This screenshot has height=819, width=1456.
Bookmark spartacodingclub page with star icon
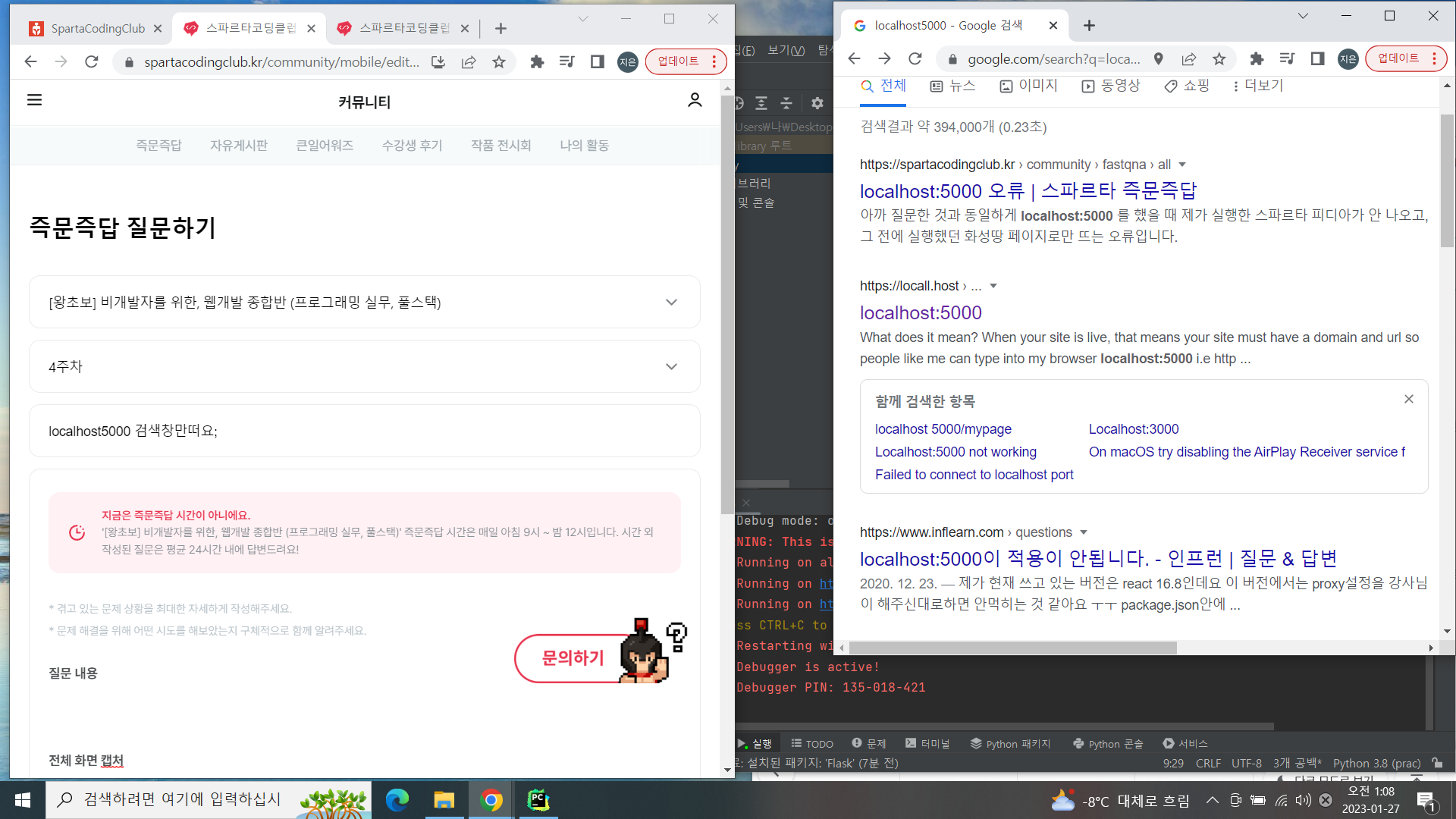pos(498,62)
